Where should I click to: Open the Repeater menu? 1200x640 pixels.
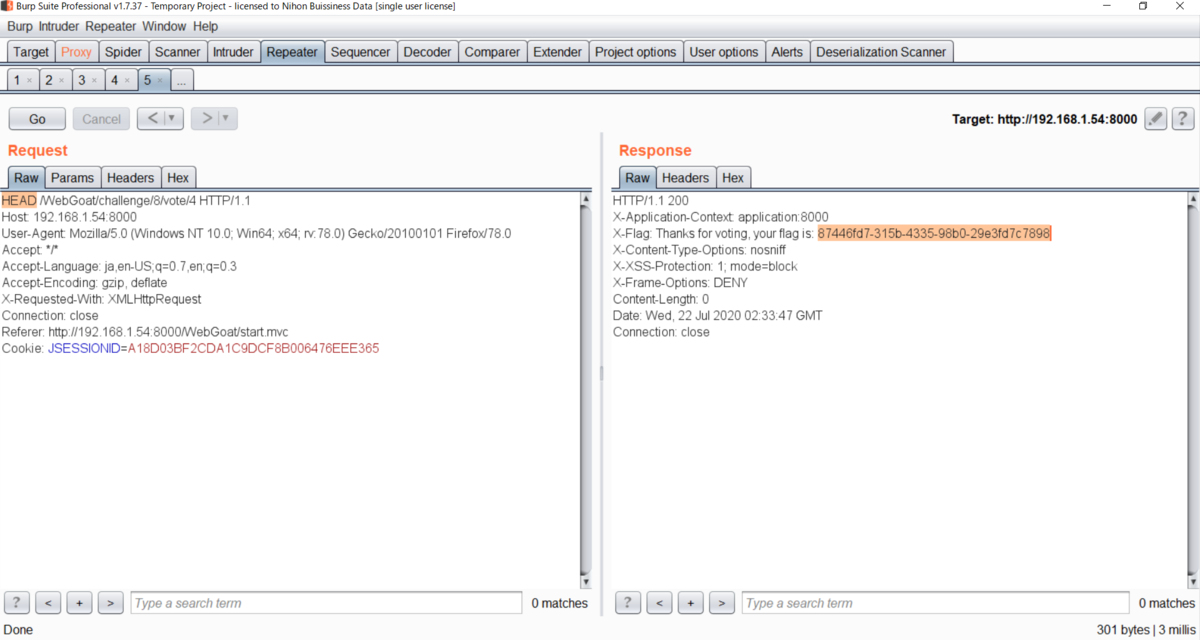tap(110, 26)
